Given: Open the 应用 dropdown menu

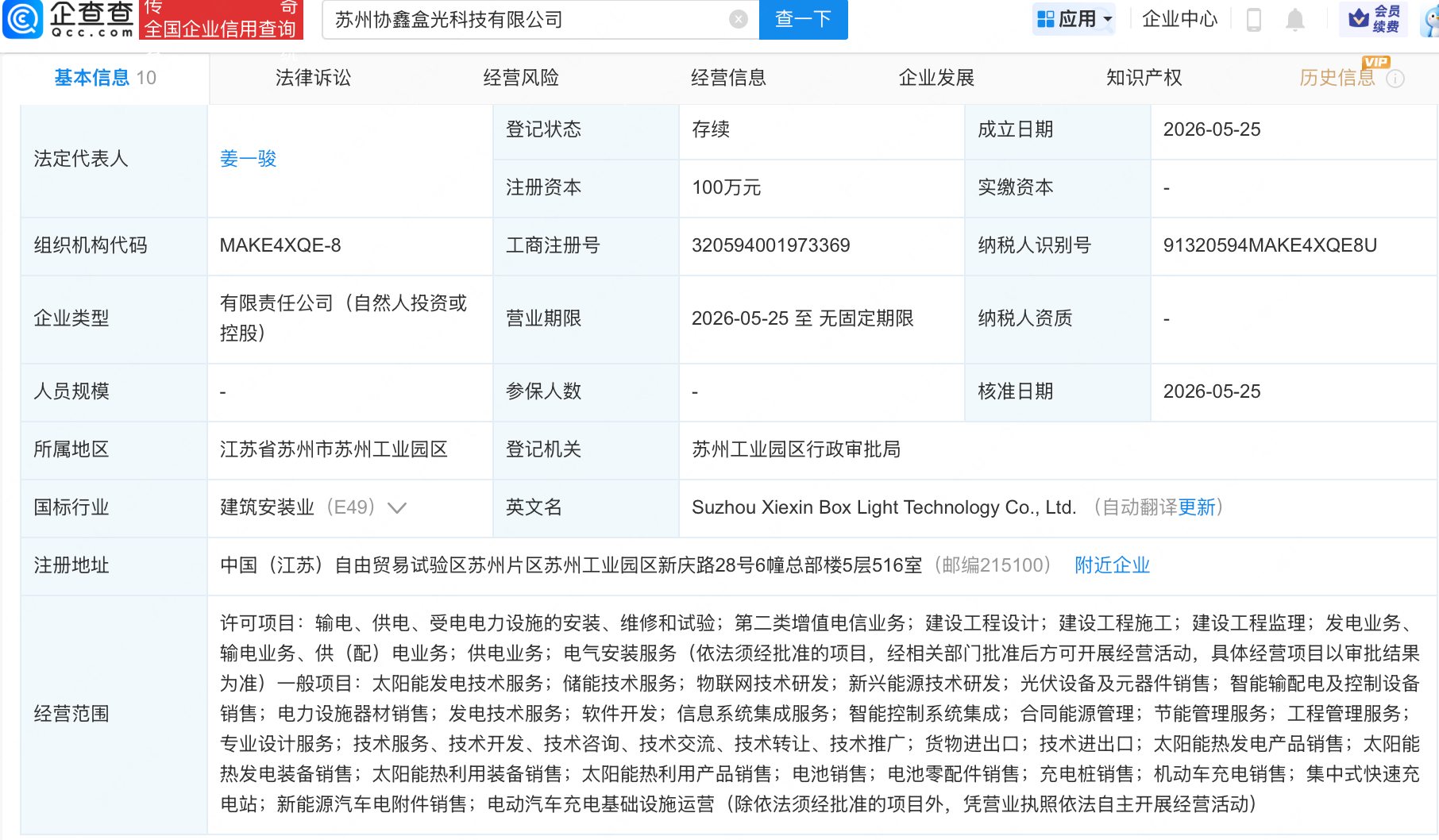Looking at the screenshot, I should tap(1074, 19).
